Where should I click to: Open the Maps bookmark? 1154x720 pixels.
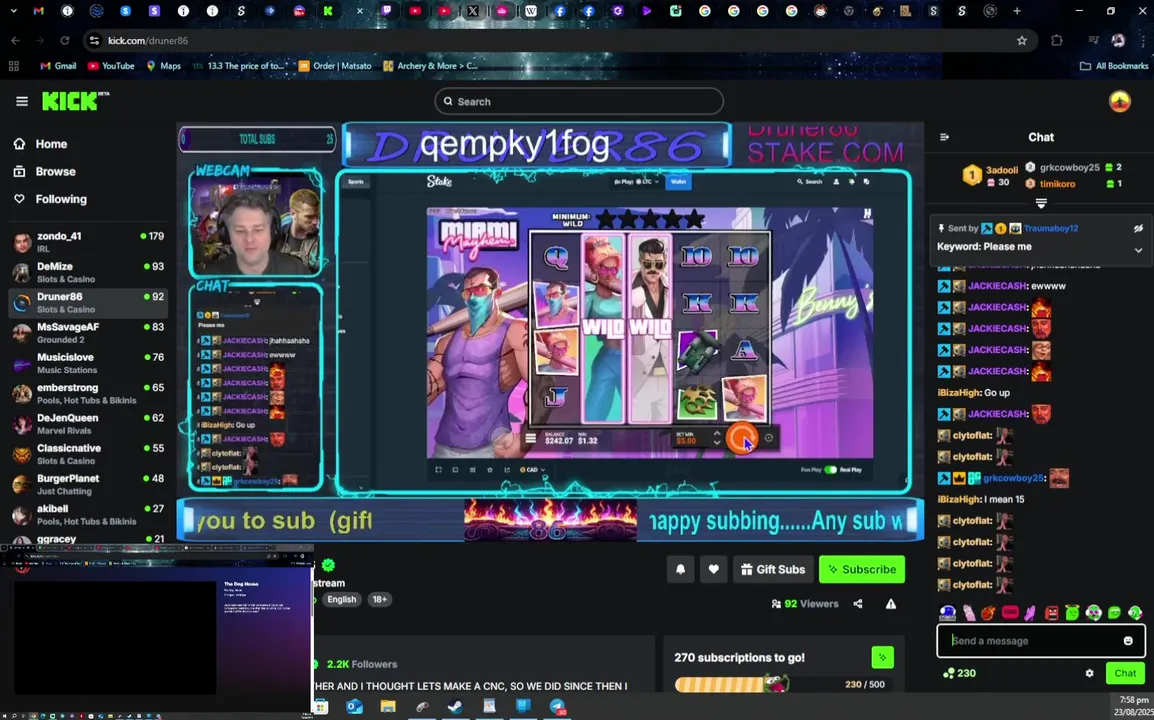point(163,66)
